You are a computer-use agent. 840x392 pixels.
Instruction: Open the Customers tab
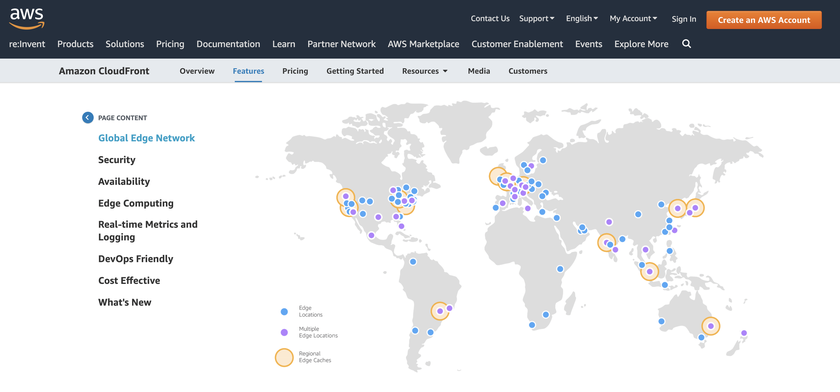[528, 71]
